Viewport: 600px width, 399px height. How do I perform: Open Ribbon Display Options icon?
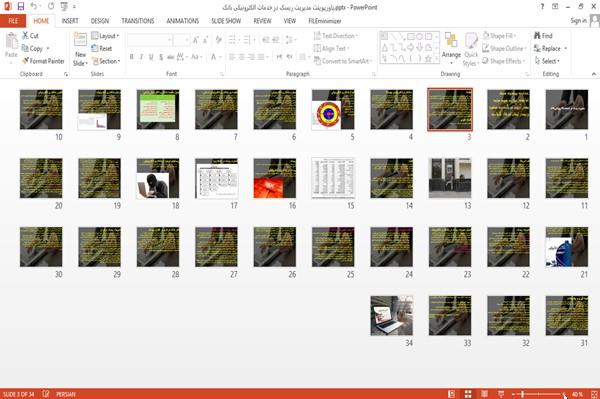tap(555, 7)
